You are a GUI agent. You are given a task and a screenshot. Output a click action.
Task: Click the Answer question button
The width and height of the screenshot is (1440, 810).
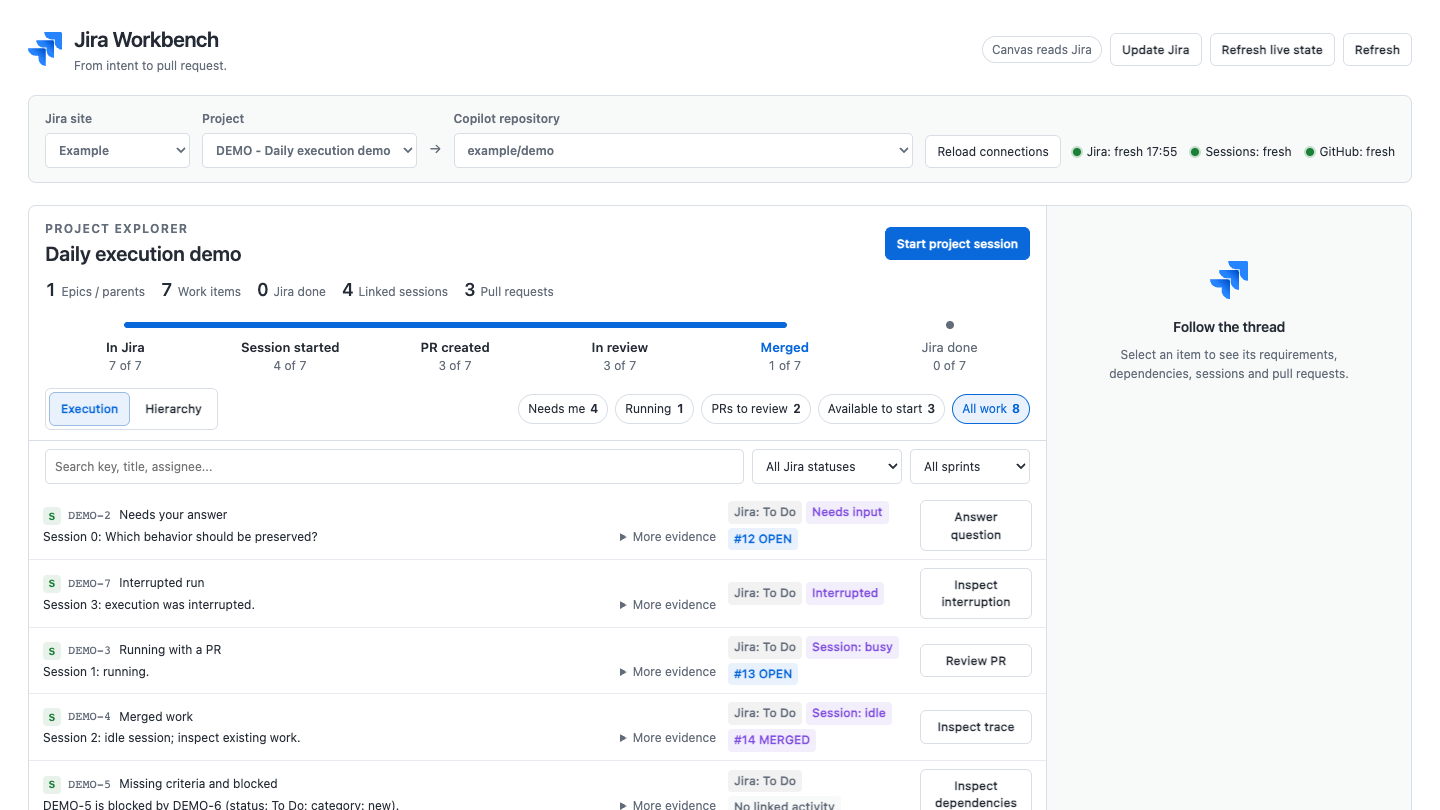point(976,526)
